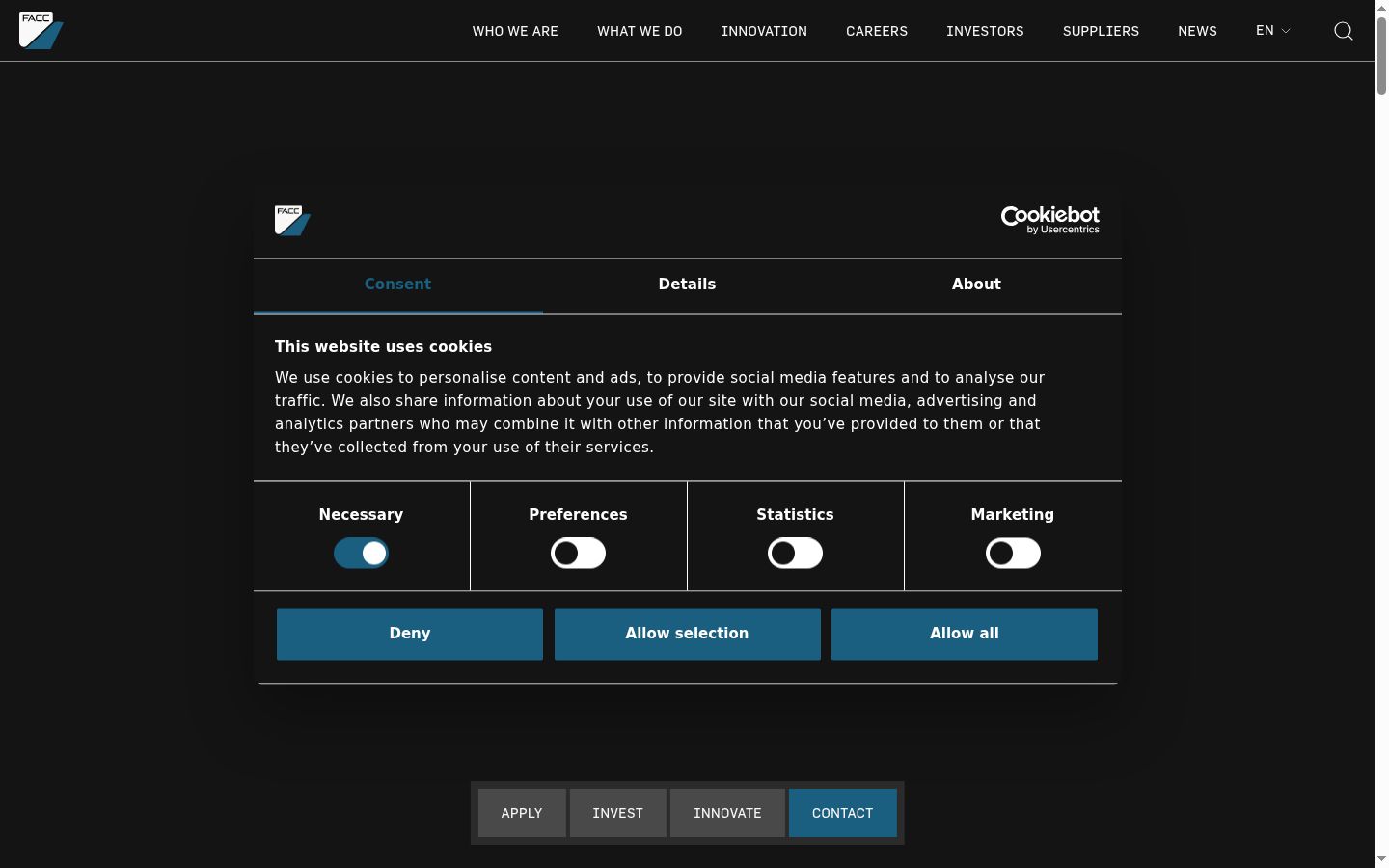
Task: Expand the EN language dropdown
Action: pos(1272,31)
